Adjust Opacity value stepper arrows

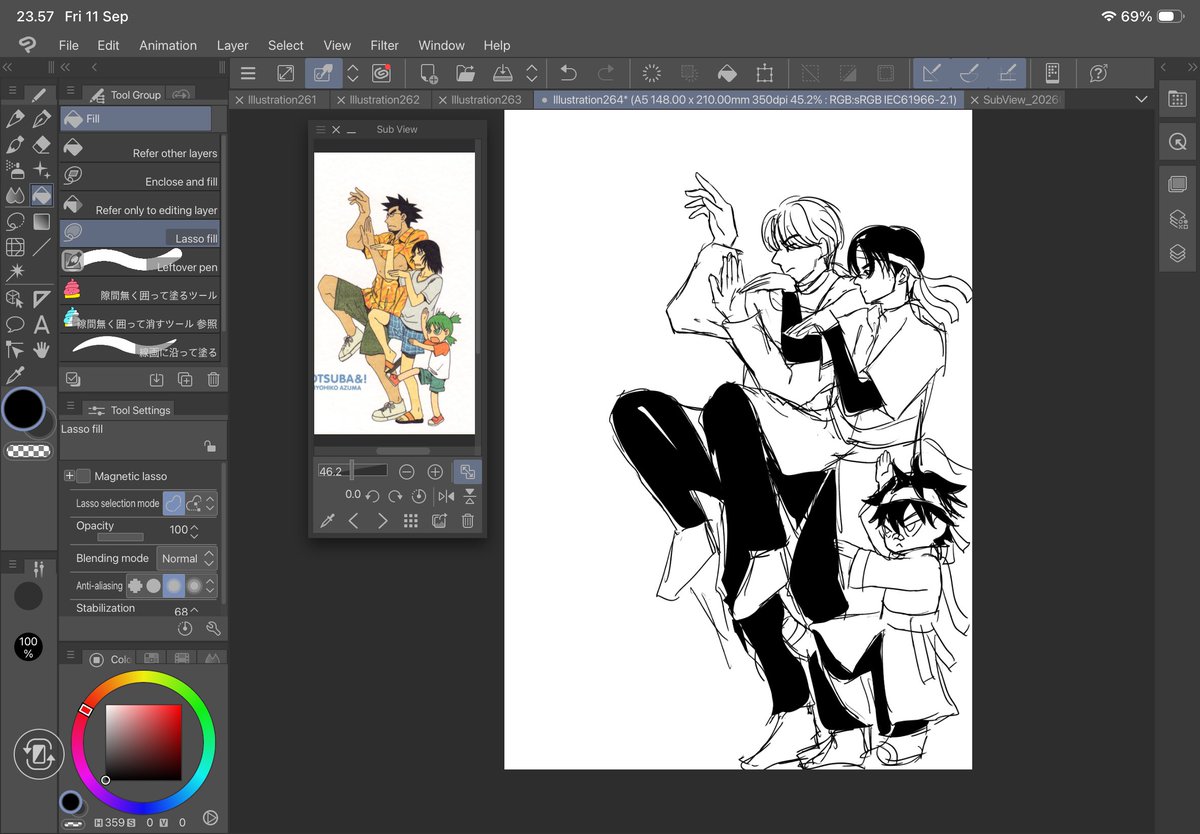click(194, 531)
